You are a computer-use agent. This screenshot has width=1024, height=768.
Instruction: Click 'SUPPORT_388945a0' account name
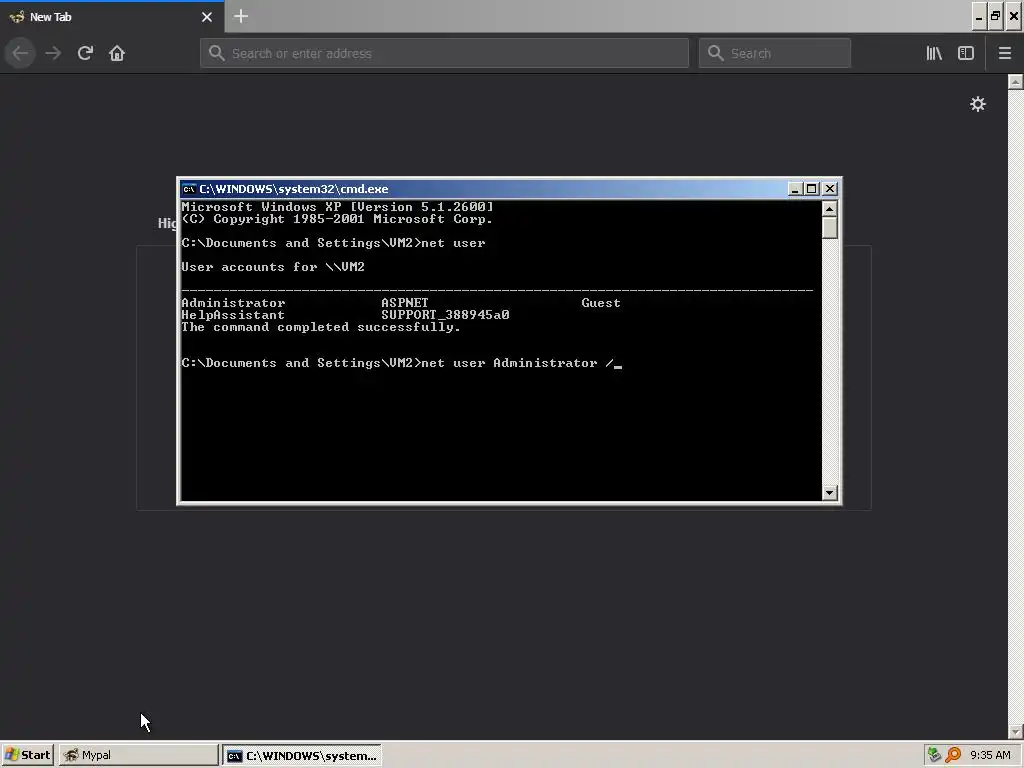click(445, 315)
